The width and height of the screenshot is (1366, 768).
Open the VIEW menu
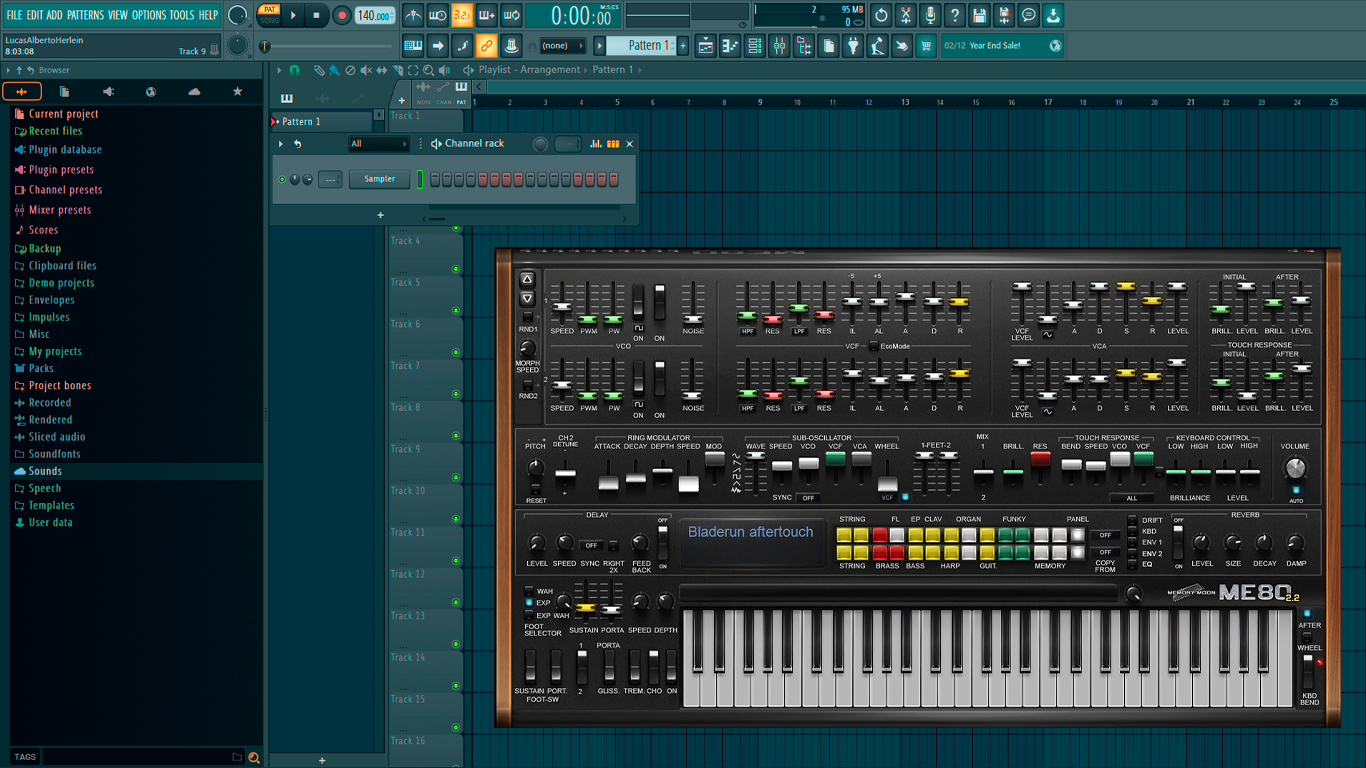tap(118, 15)
